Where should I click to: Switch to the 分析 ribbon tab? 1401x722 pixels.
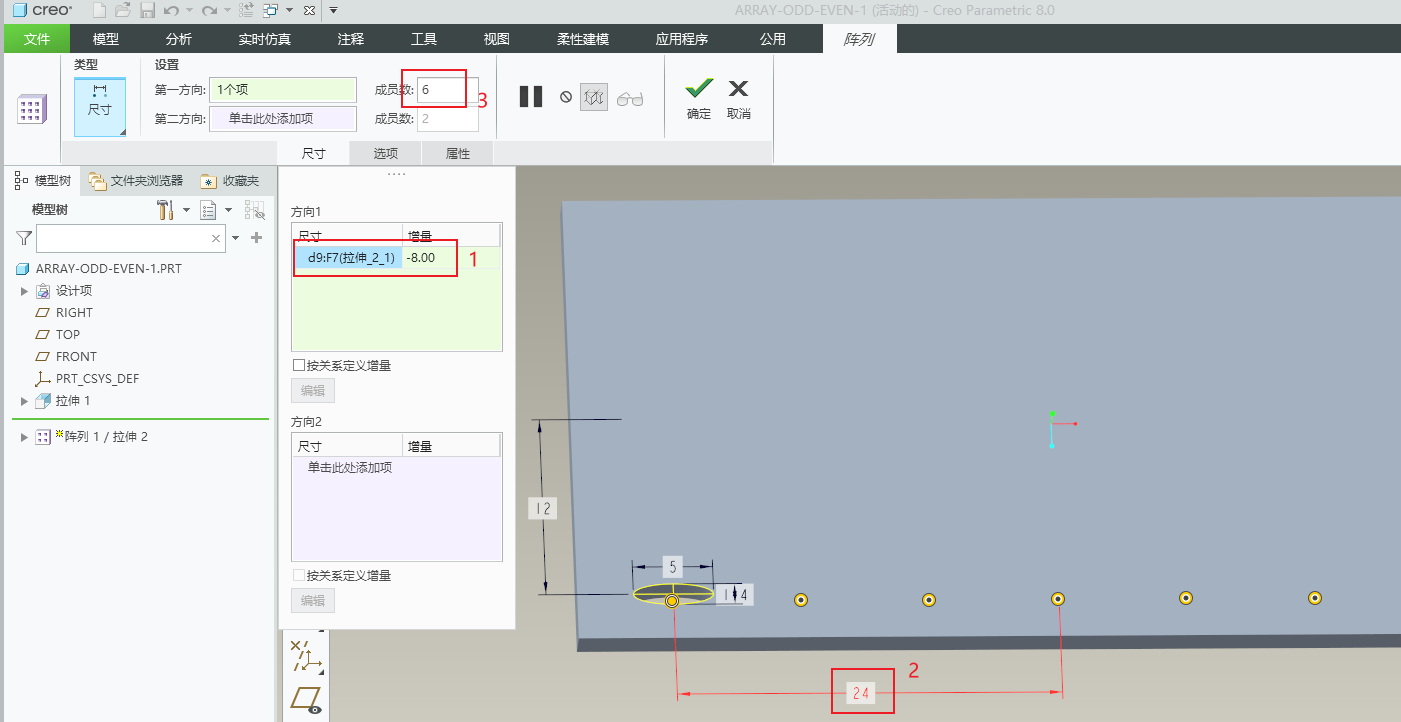click(x=179, y=39)
